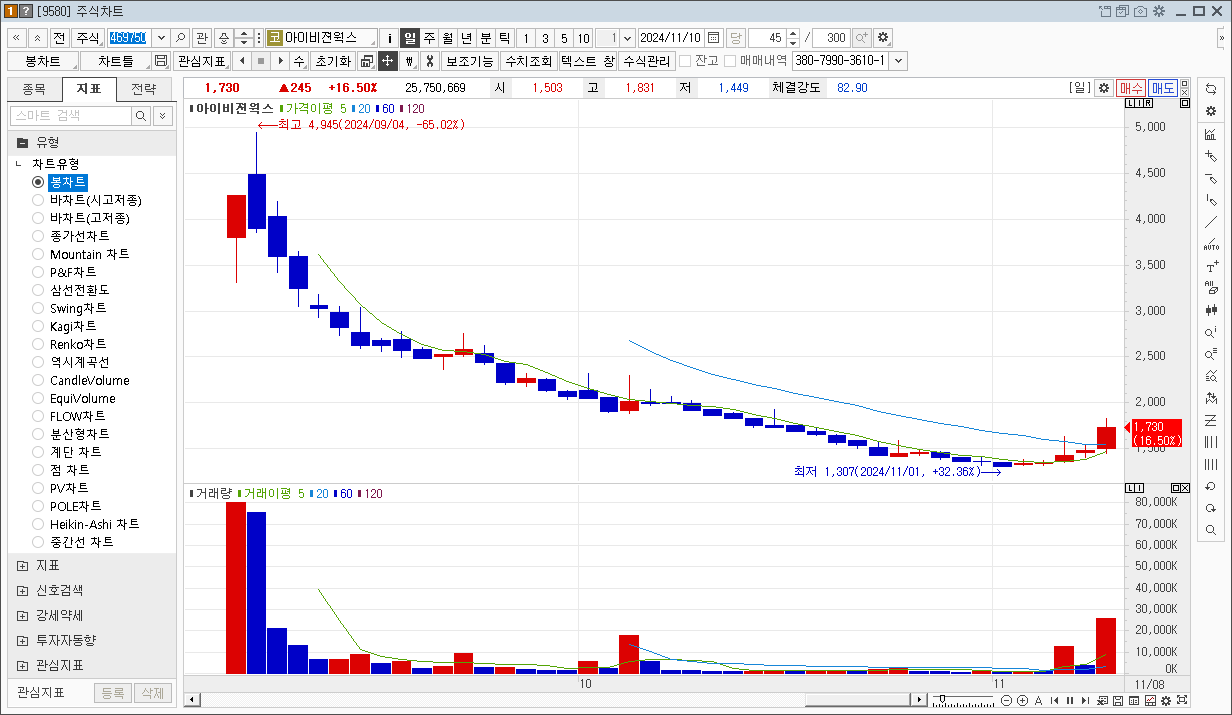Click the undo arrow in right toolbar
The height and width of the screenshot is (715, 1232).
point(1211,487)
